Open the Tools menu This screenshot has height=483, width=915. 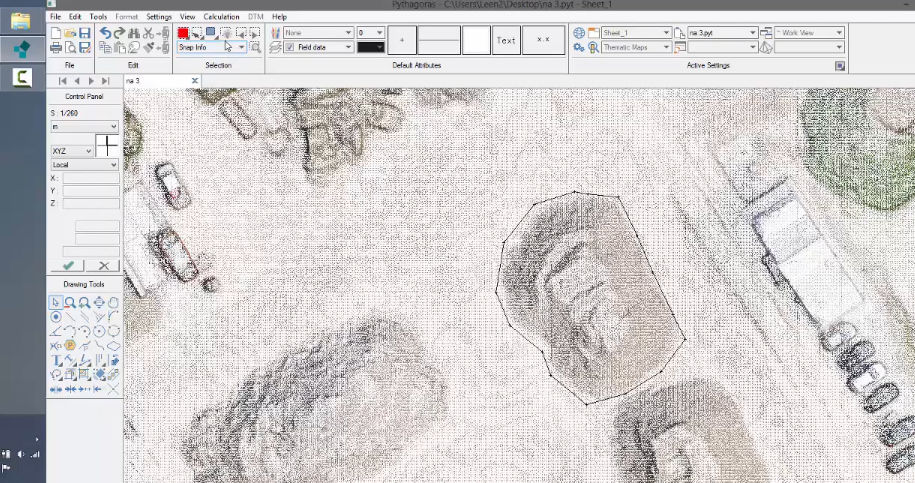(98, 17)
